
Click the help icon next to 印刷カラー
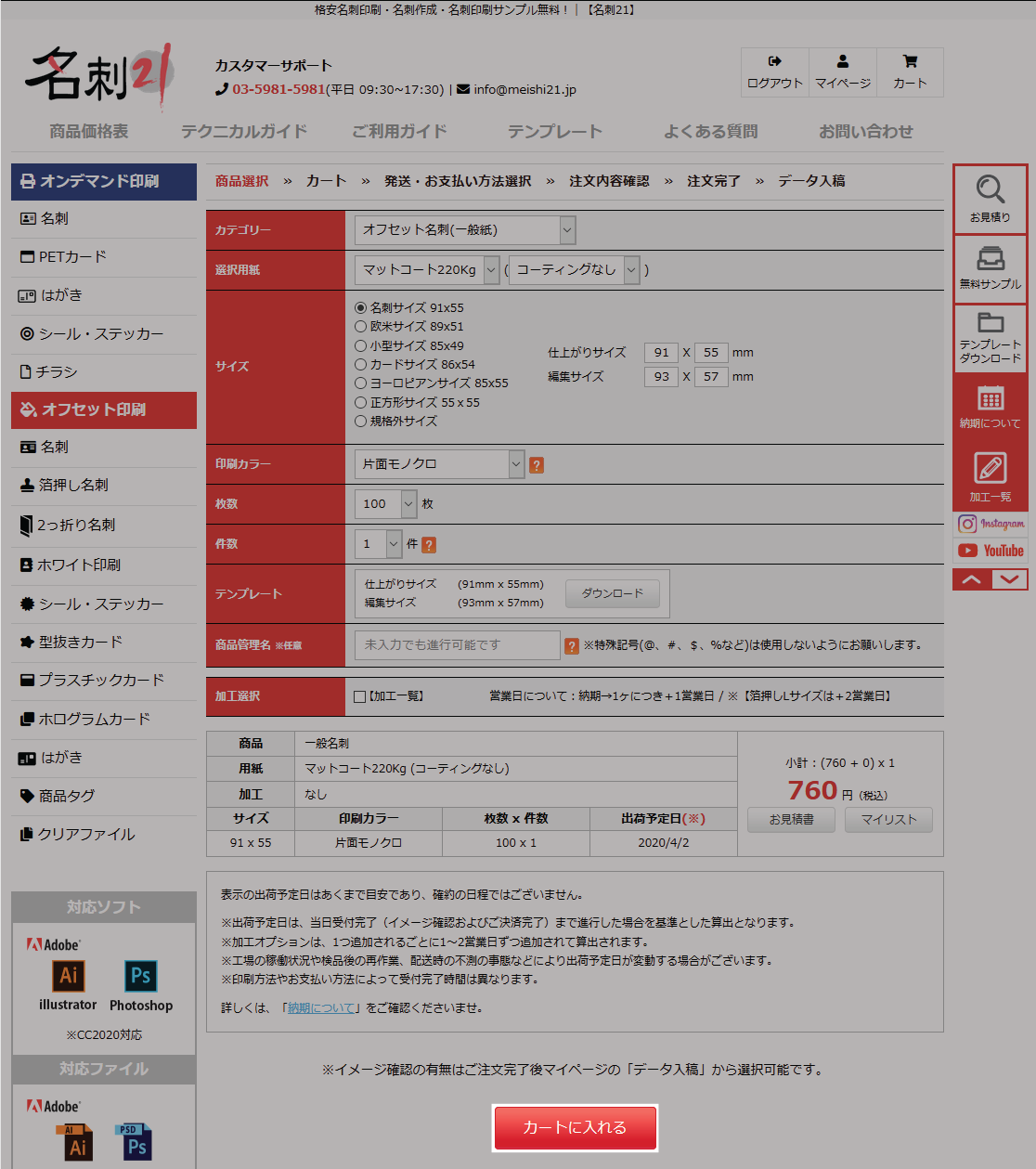[537, 465]
